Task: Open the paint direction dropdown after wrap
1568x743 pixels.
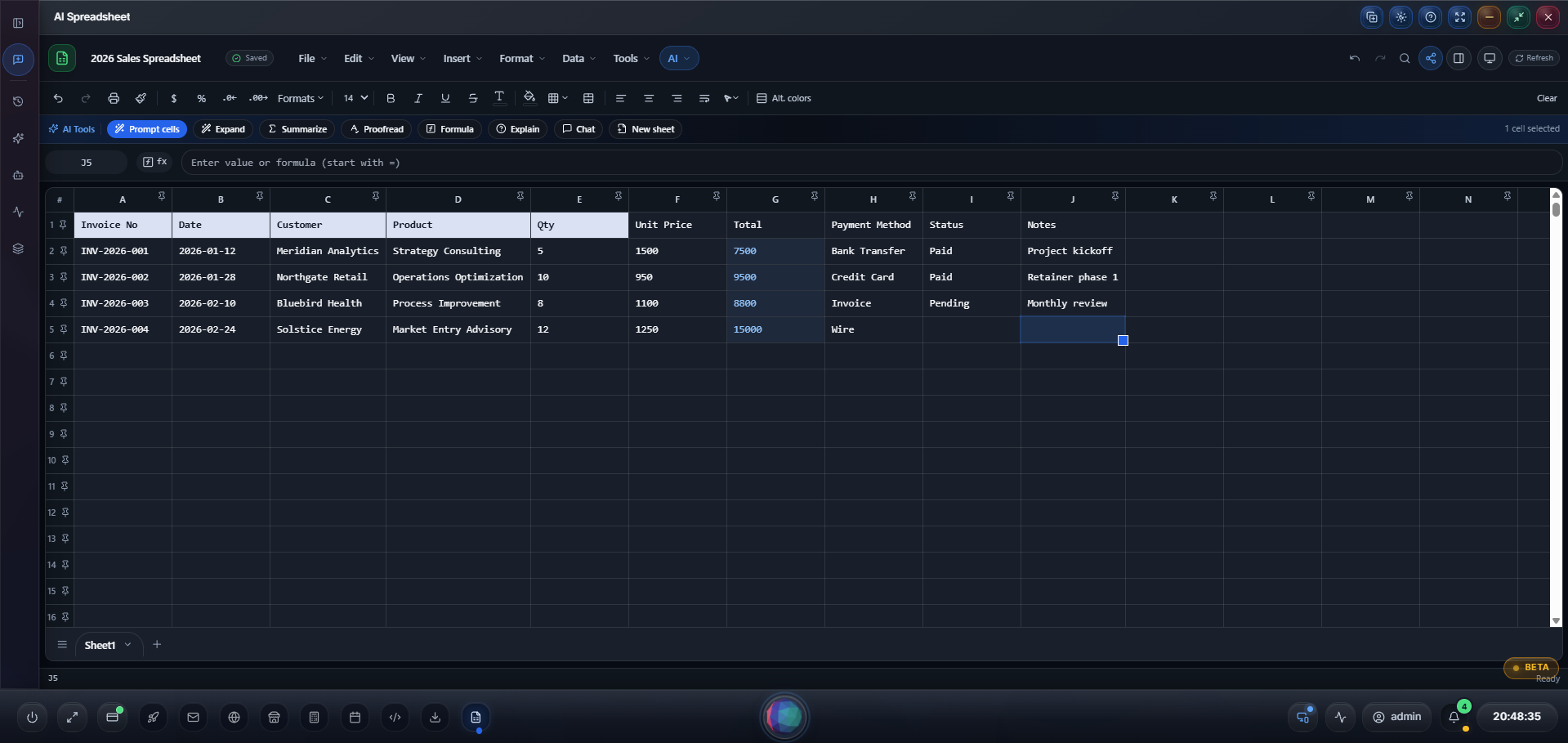Action: point(731,98)
